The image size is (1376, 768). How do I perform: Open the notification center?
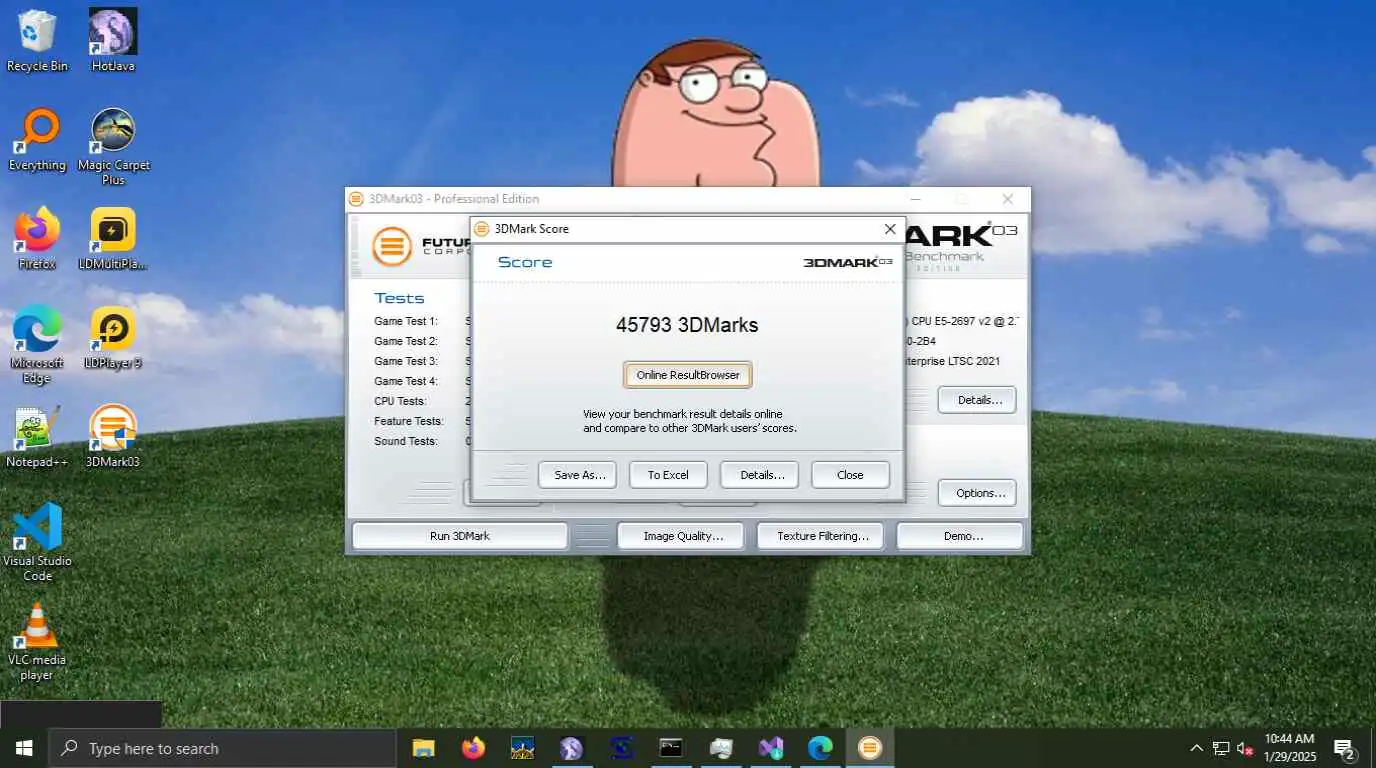1345,749
